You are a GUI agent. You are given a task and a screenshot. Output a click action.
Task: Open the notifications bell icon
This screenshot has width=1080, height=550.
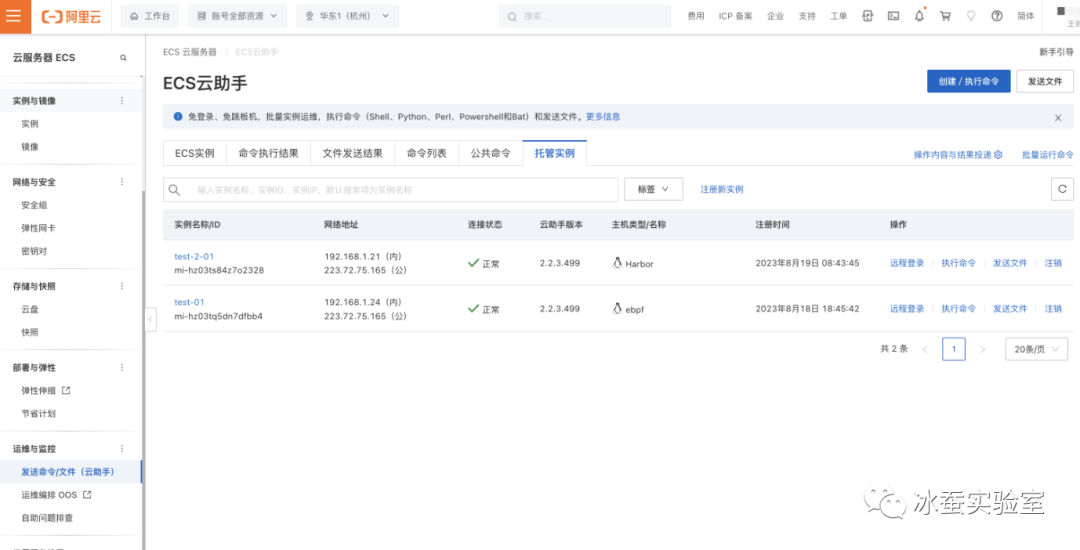[x=920, y=17]
